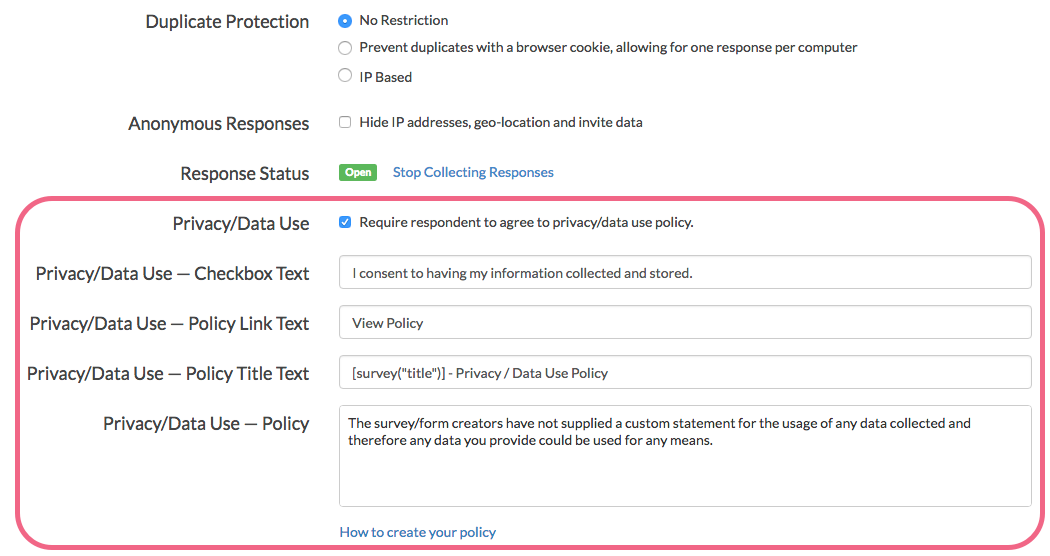Click the Privacy/Data Use — Policy label
The image size is (1050, 556).
[205, 424]
